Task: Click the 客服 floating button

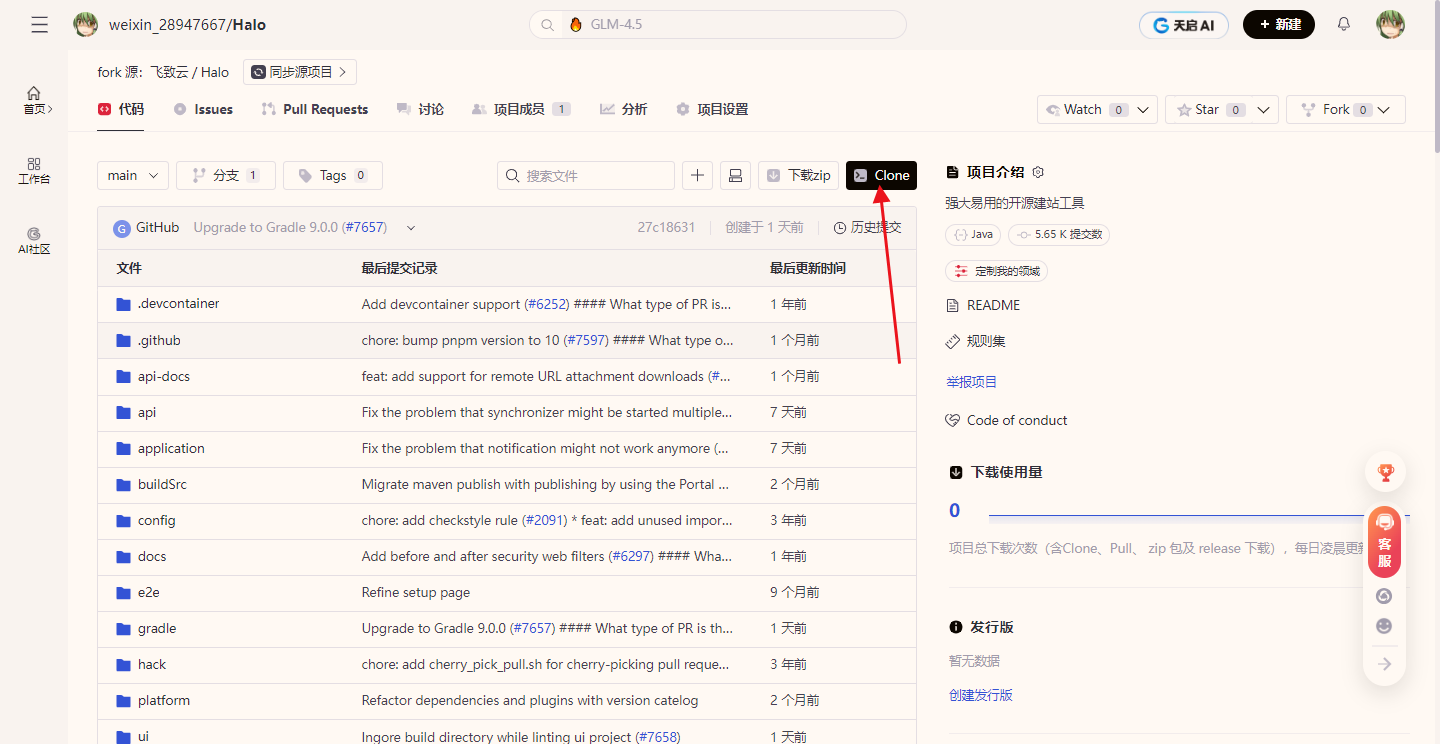Action: (x=1384, y=542)
